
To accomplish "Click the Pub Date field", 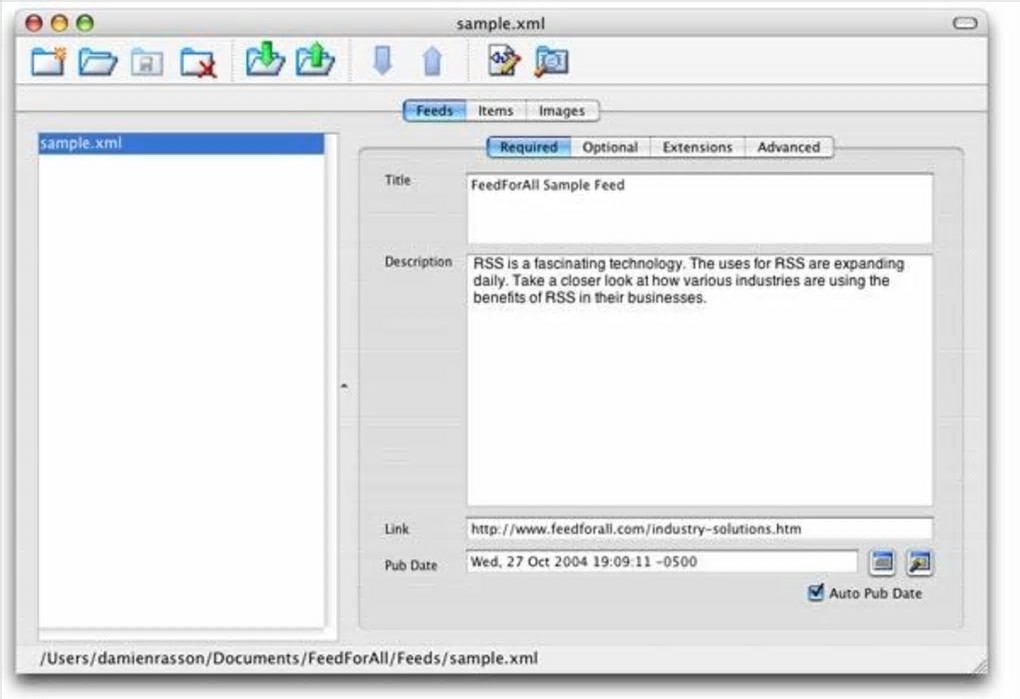I will pyautogui.click(x=662, y=562).
